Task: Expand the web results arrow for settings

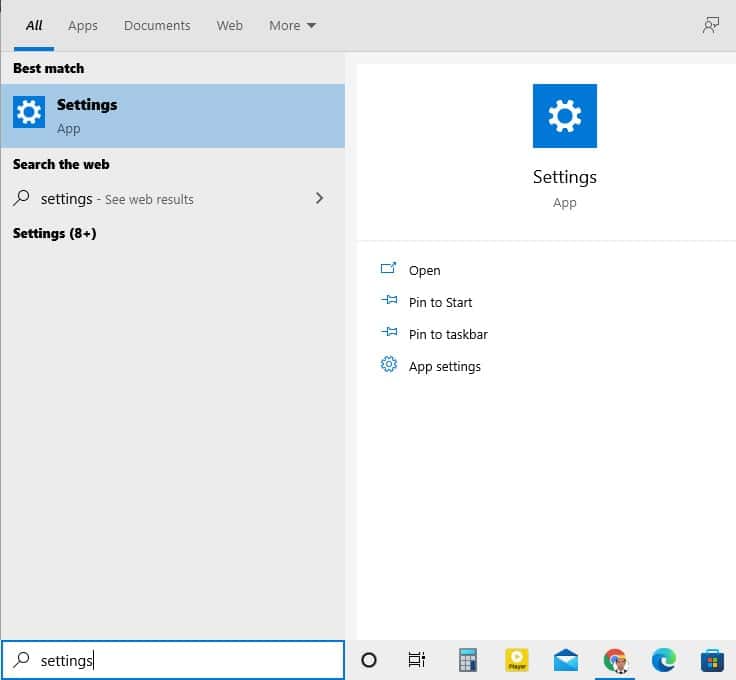Action: point(319,198)
